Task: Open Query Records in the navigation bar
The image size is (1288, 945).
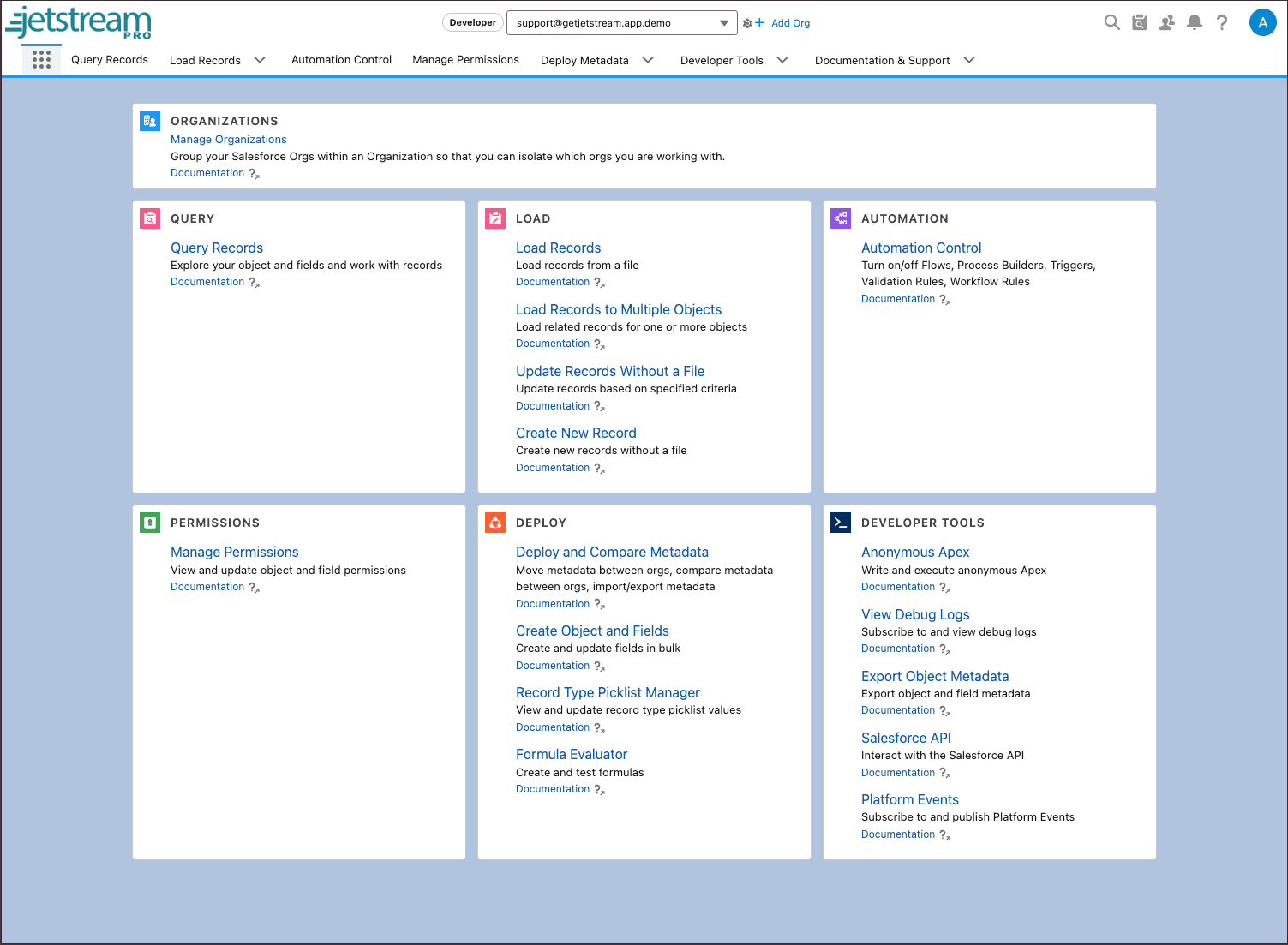Action: (x=110, y=59)
